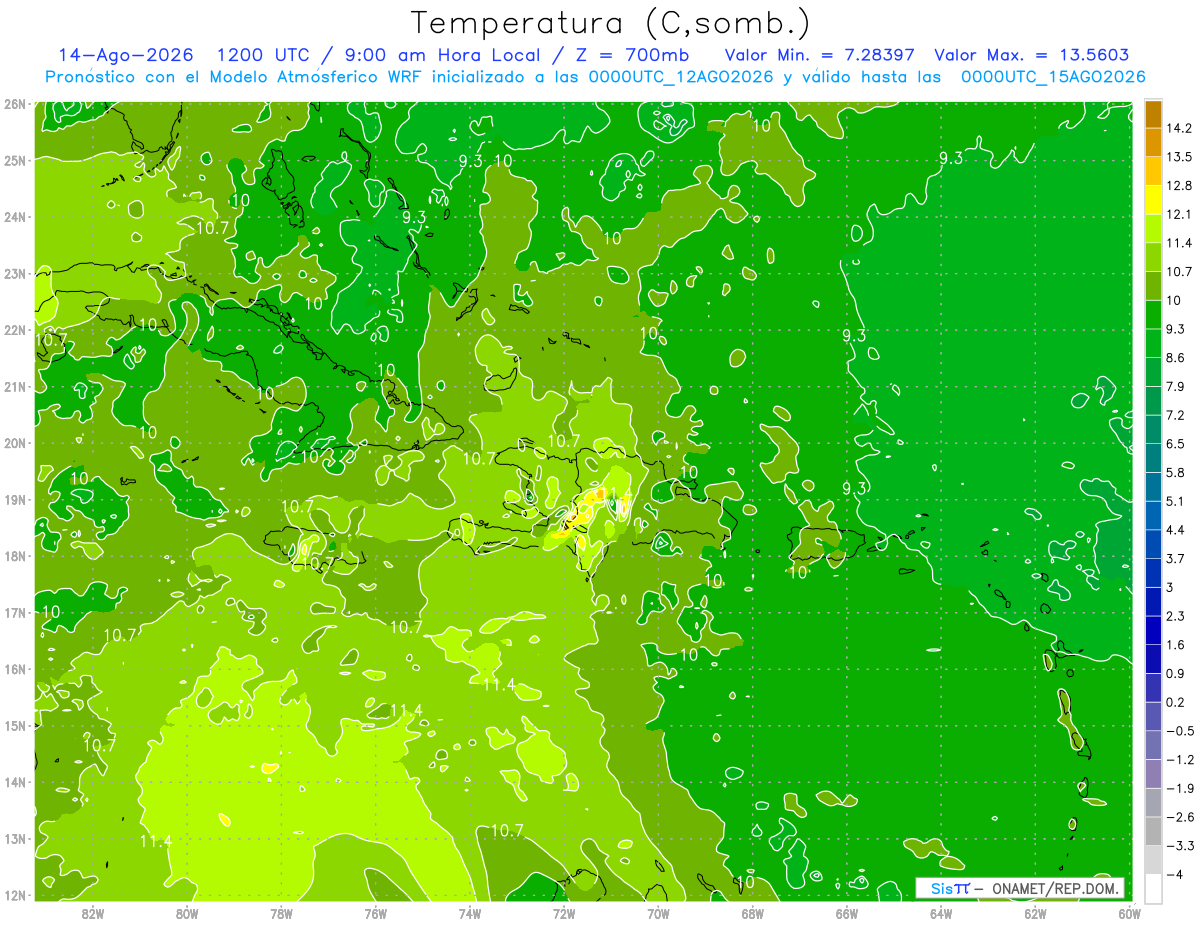Screen dimensions: 1200x927
Task: Pick the white swatch below -4 in colorbar
Action: coord(1153,888)
